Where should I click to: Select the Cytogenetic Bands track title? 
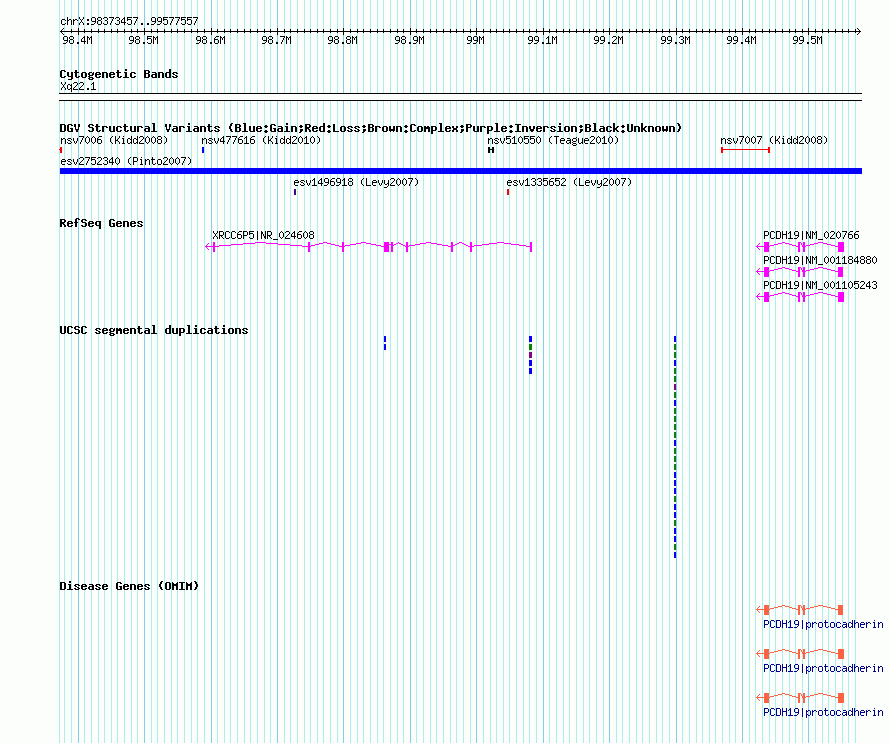pyautogui.click(x=119, y=74)
